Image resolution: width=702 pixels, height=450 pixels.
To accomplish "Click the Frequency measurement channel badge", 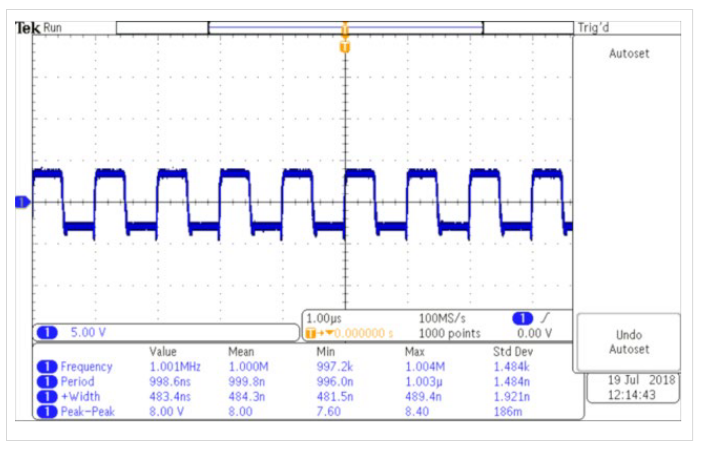I will [46, 367].
